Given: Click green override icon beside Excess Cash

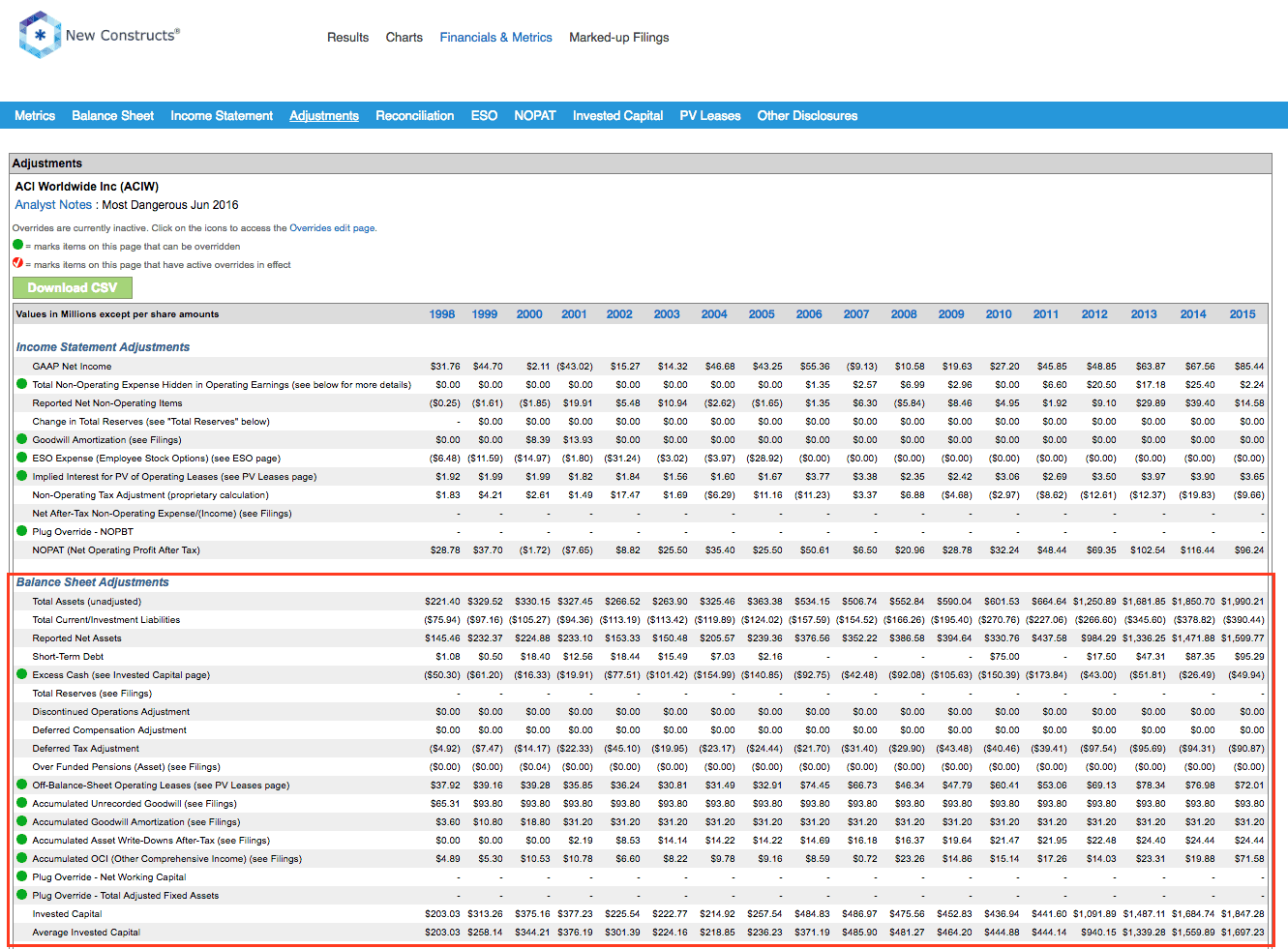Looking at the screenshot, I should point(21,674).
